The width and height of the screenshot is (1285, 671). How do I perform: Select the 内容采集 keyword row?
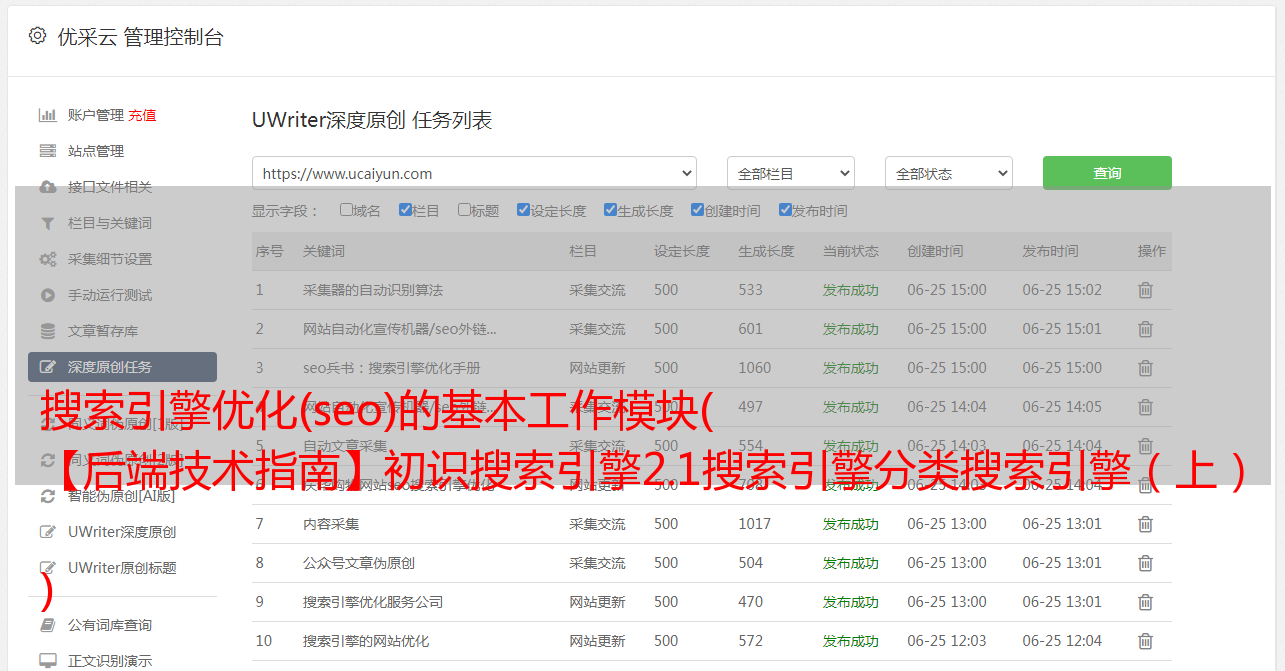tap(331, 524)
